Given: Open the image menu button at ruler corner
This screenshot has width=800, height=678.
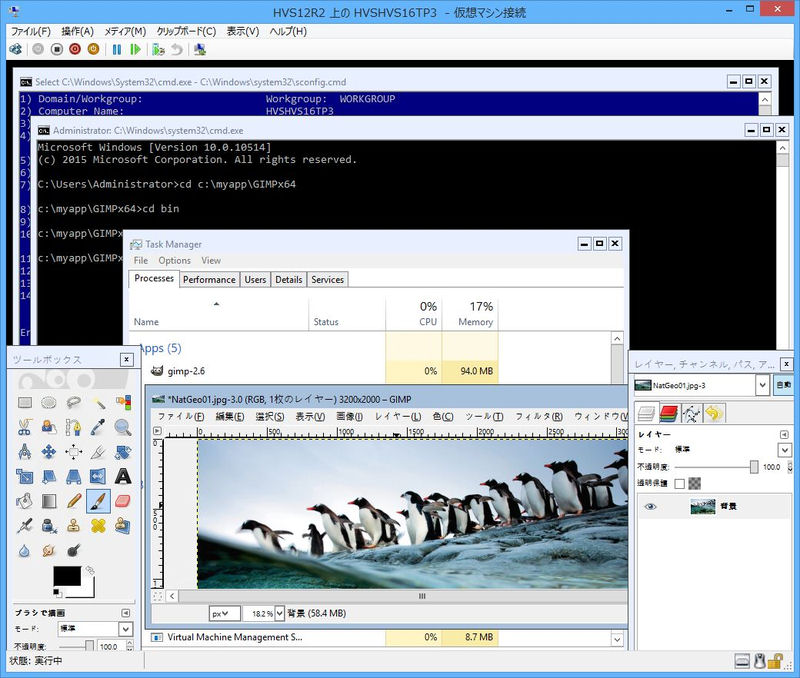Looking at the screenshot, I should point(157,431).
